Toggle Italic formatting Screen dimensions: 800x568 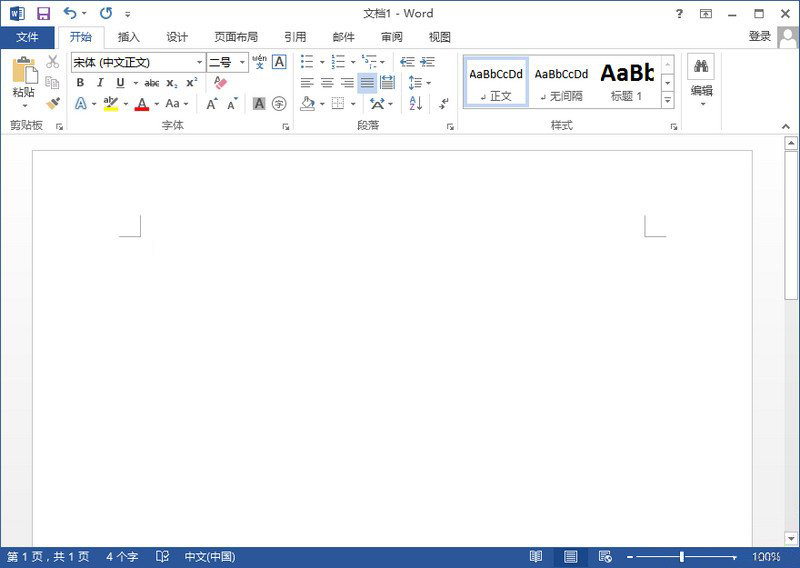point(100,83)
